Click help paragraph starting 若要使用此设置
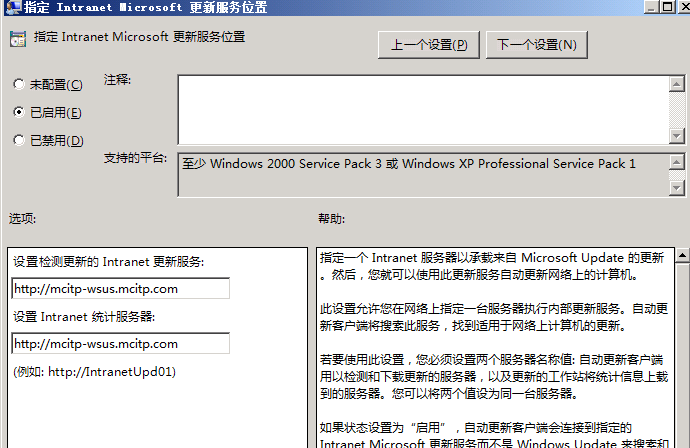This screenshot has height=448, width=690. pos(494,376)
